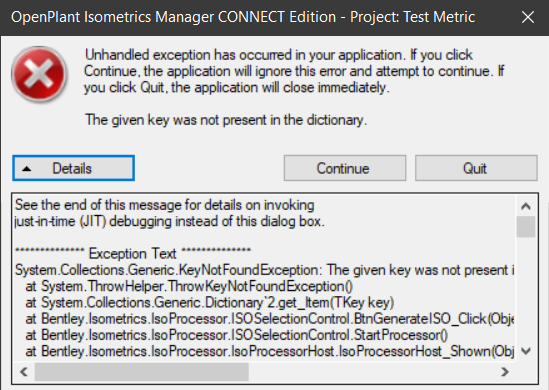Click the vertical scrollbar up arrow
This screenshot has width=549, height=390.
pyautogui.click(x=526, y=206)
